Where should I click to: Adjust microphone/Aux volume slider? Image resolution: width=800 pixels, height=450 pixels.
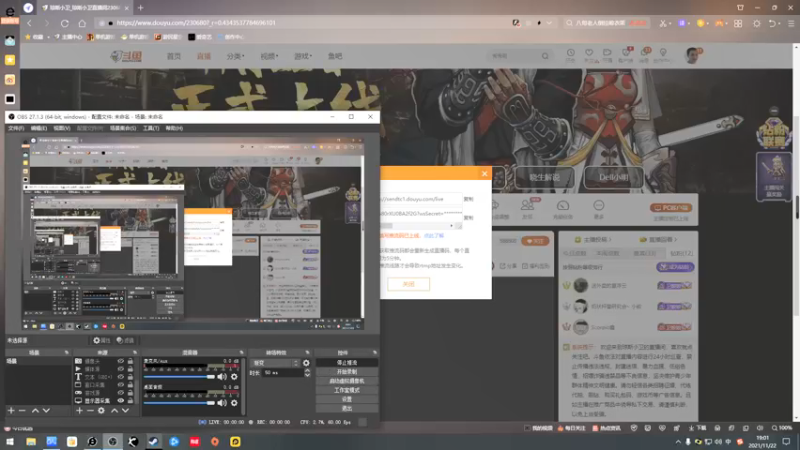pos(179,377)
